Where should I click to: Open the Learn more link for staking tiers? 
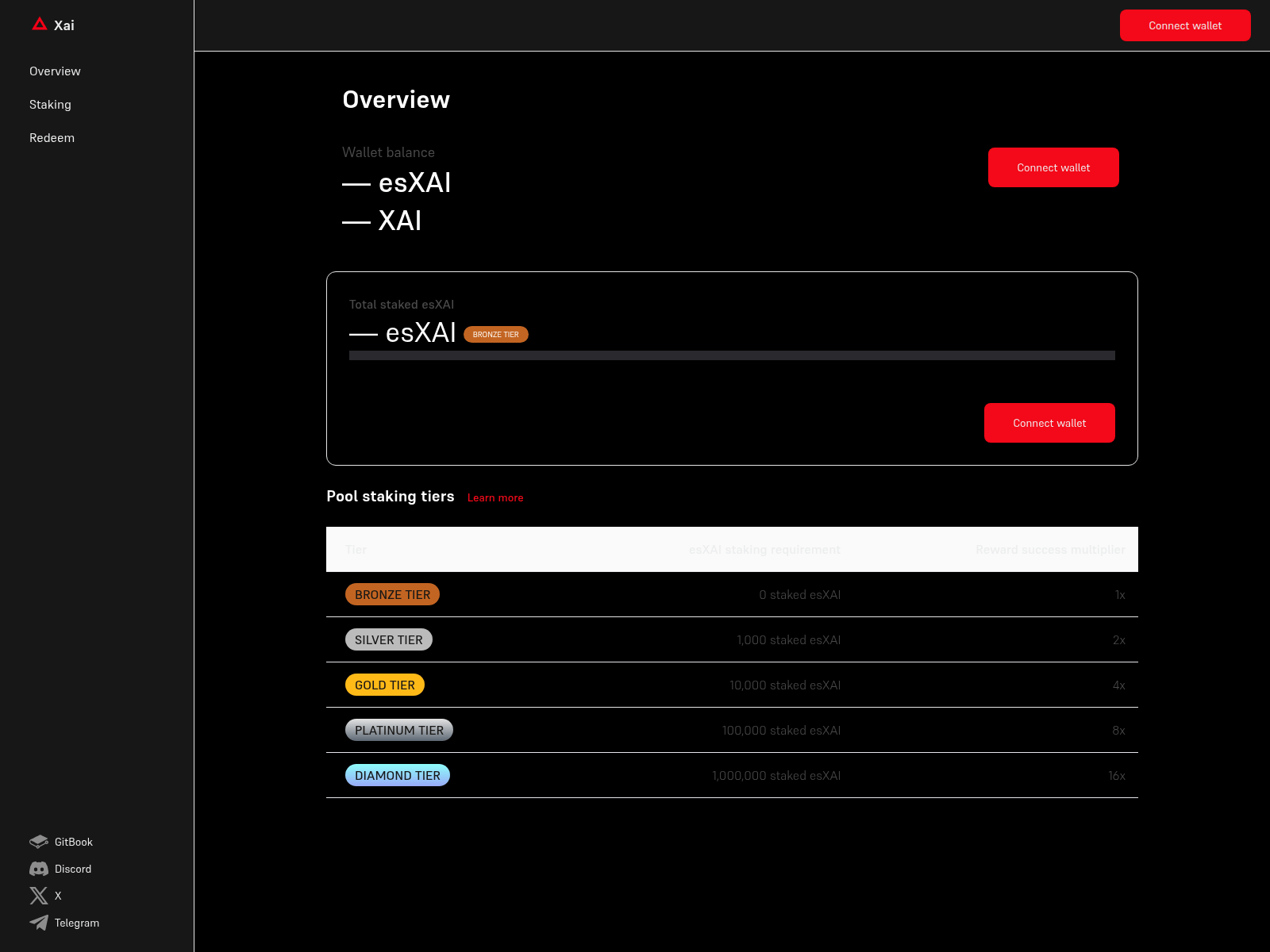click(x=495, y=497)
